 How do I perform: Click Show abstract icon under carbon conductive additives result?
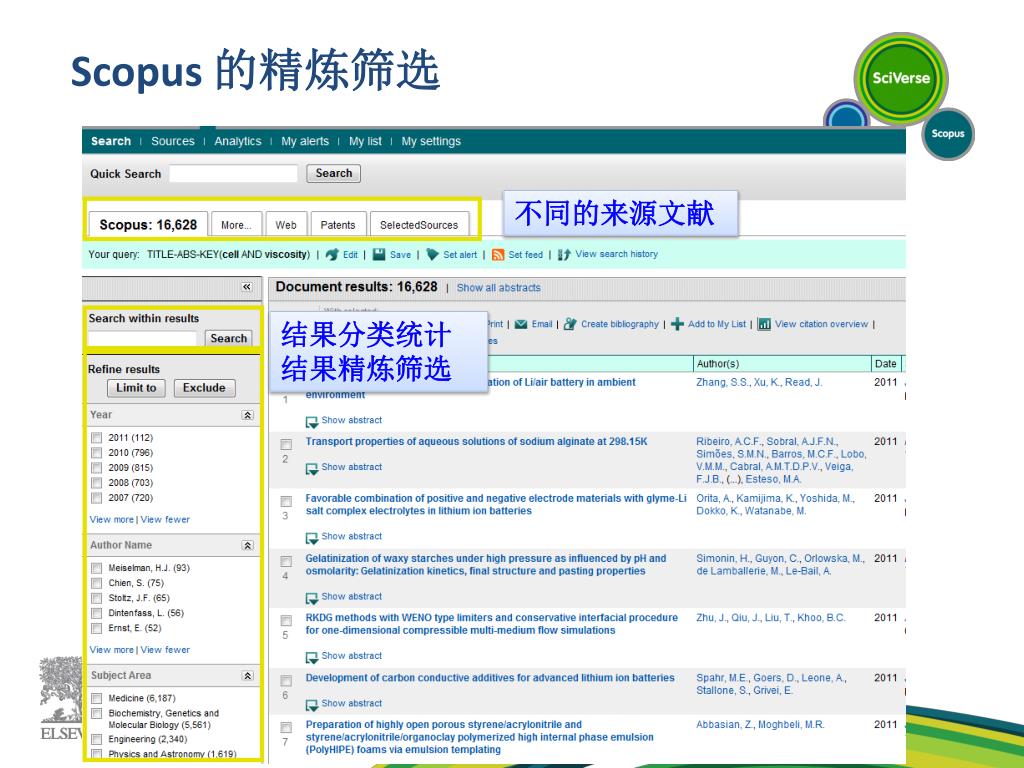[x=312, y=705]
